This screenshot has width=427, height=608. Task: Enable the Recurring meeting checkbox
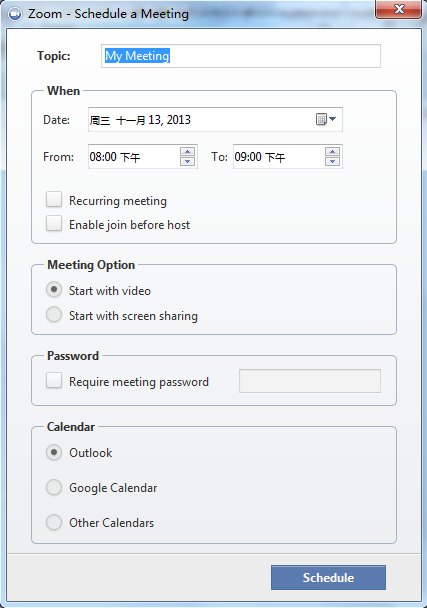click(x=54, y=200)
